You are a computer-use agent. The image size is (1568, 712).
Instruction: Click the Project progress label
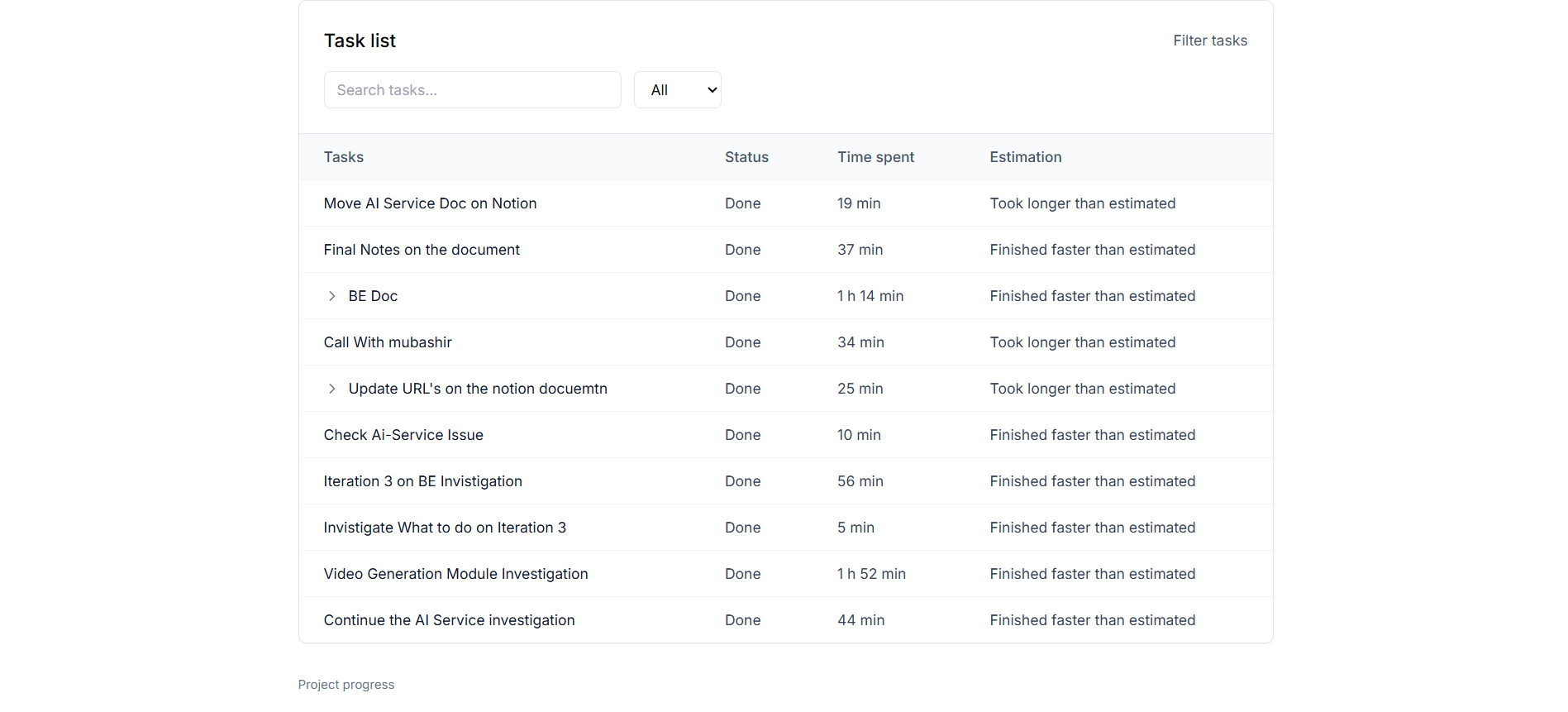coord(346,685)
